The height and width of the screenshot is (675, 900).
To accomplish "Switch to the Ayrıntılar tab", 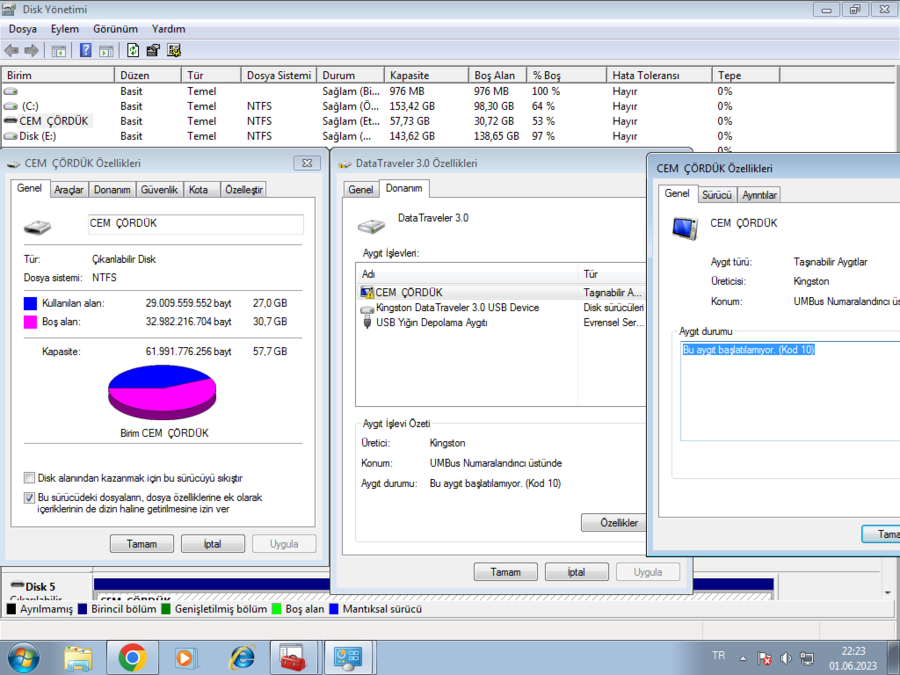I will [x=759, y=195].
